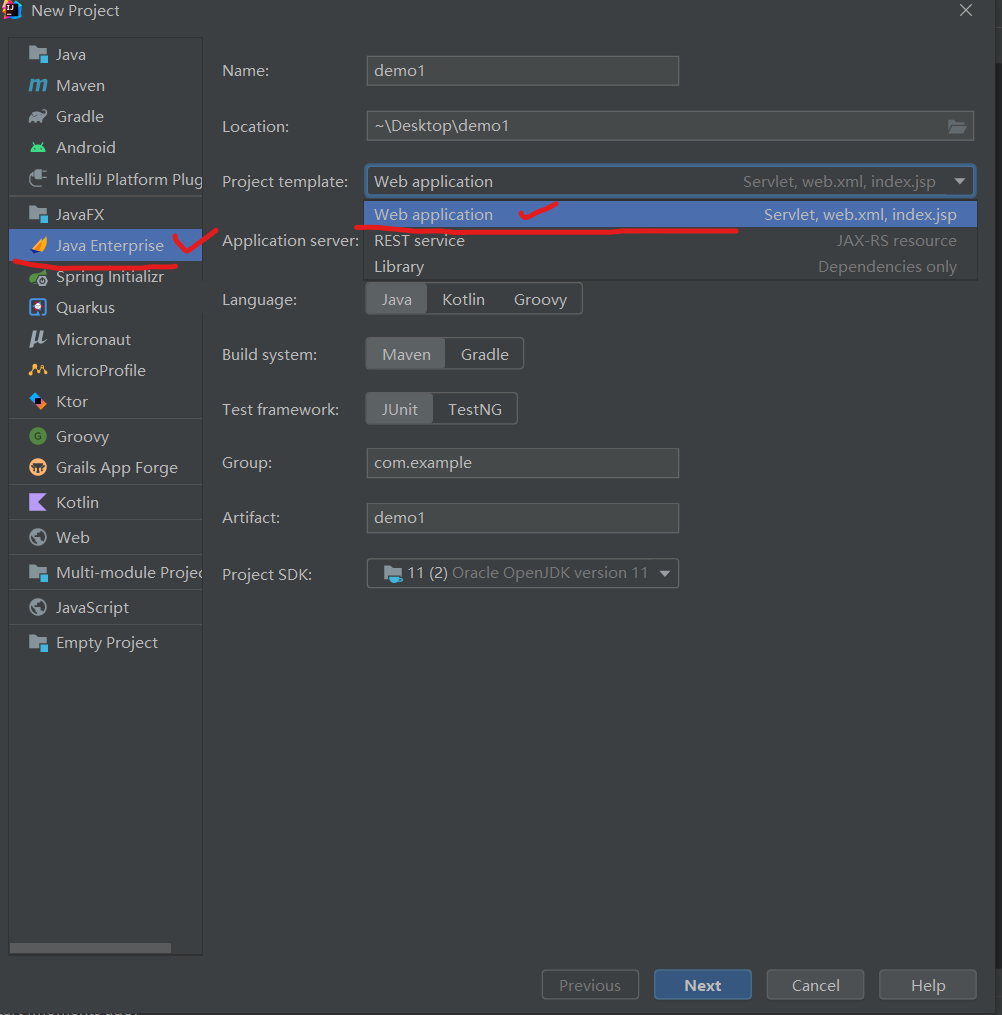Click the JavaFX folder icon

tap(38, 214)
